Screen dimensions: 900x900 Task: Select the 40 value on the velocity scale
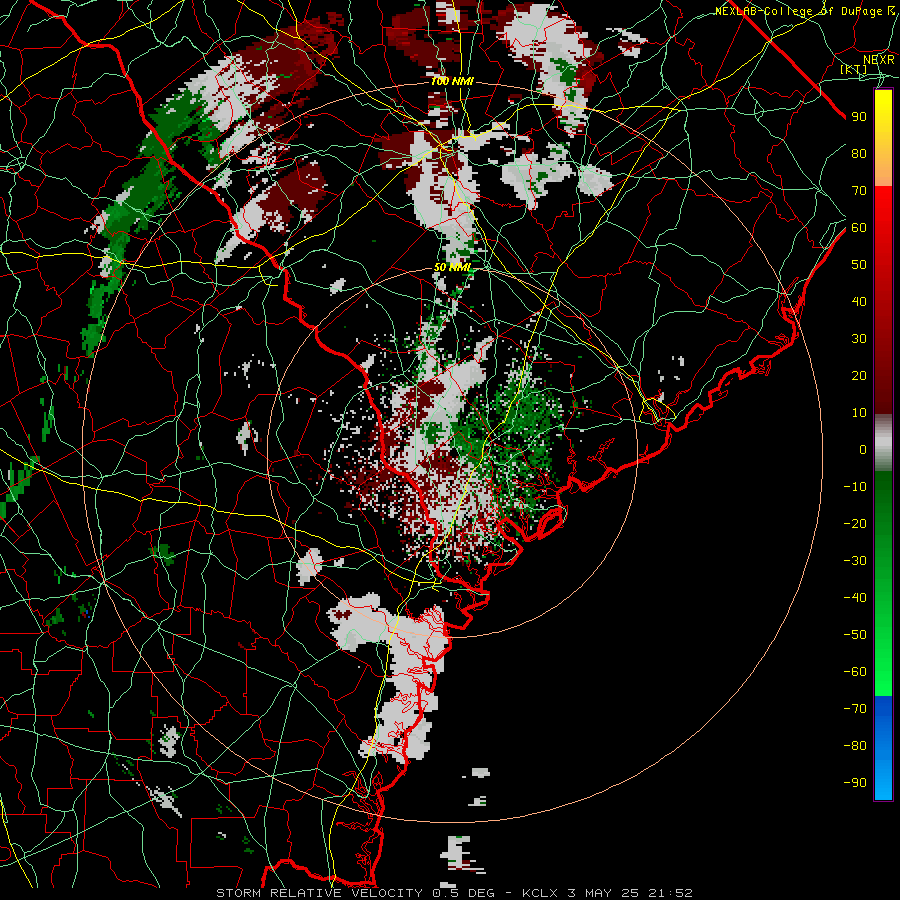[x=859, y=301]
